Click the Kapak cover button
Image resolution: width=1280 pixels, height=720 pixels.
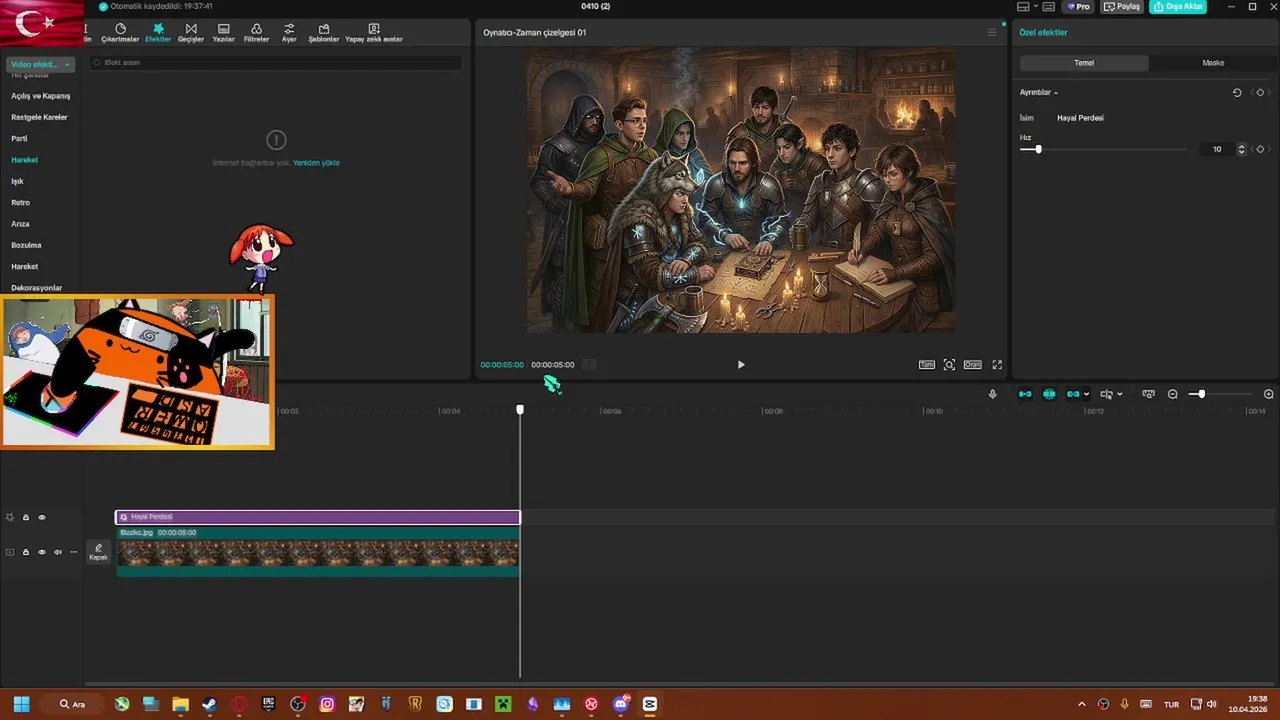click(x=98, y=552)
